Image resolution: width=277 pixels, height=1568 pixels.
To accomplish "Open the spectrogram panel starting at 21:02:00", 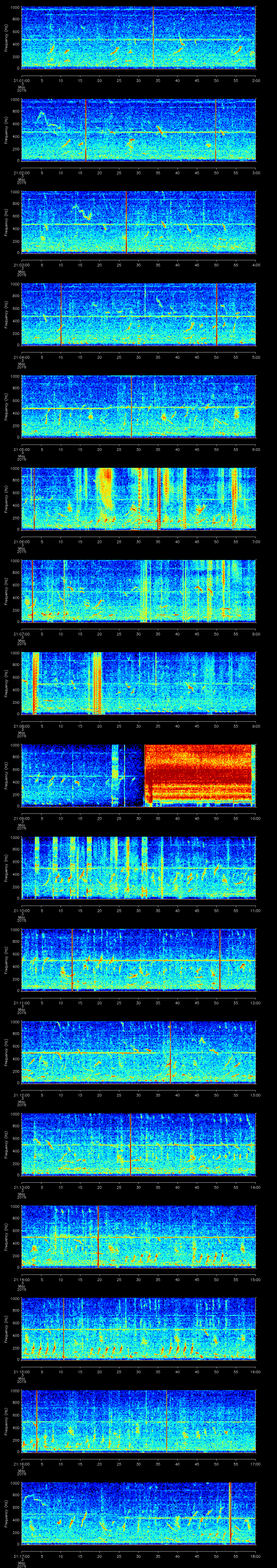I will 138,130.
